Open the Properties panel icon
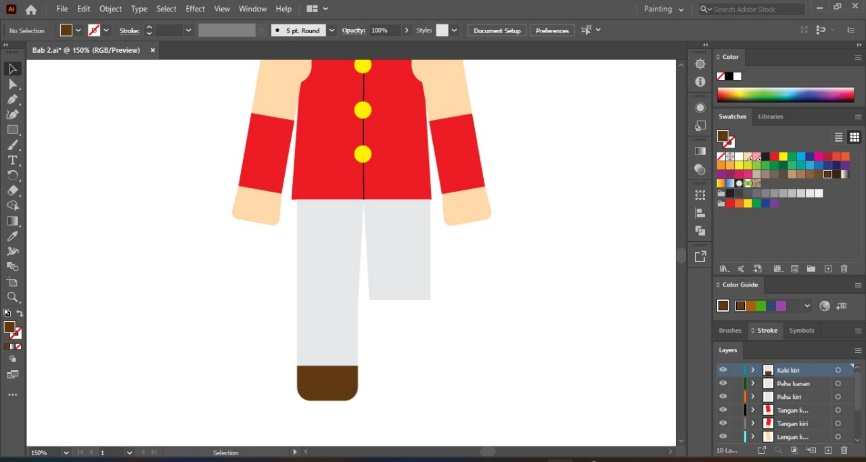866x462 pixels. [700, 64]
